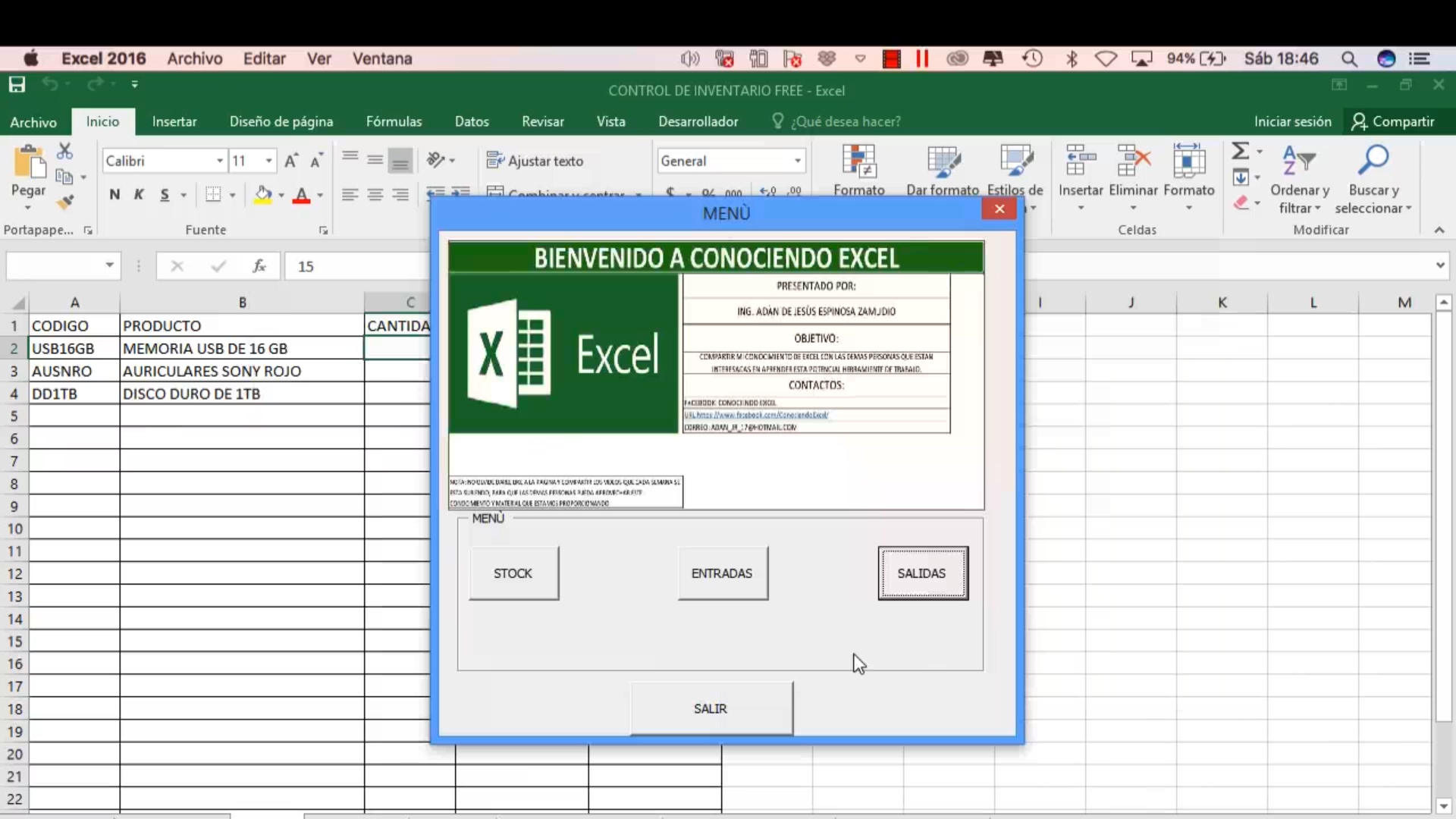Click the Spotlight search icon in menu bar
The height and width of the screenshot is (819, 1456).
click(1349, 58)
